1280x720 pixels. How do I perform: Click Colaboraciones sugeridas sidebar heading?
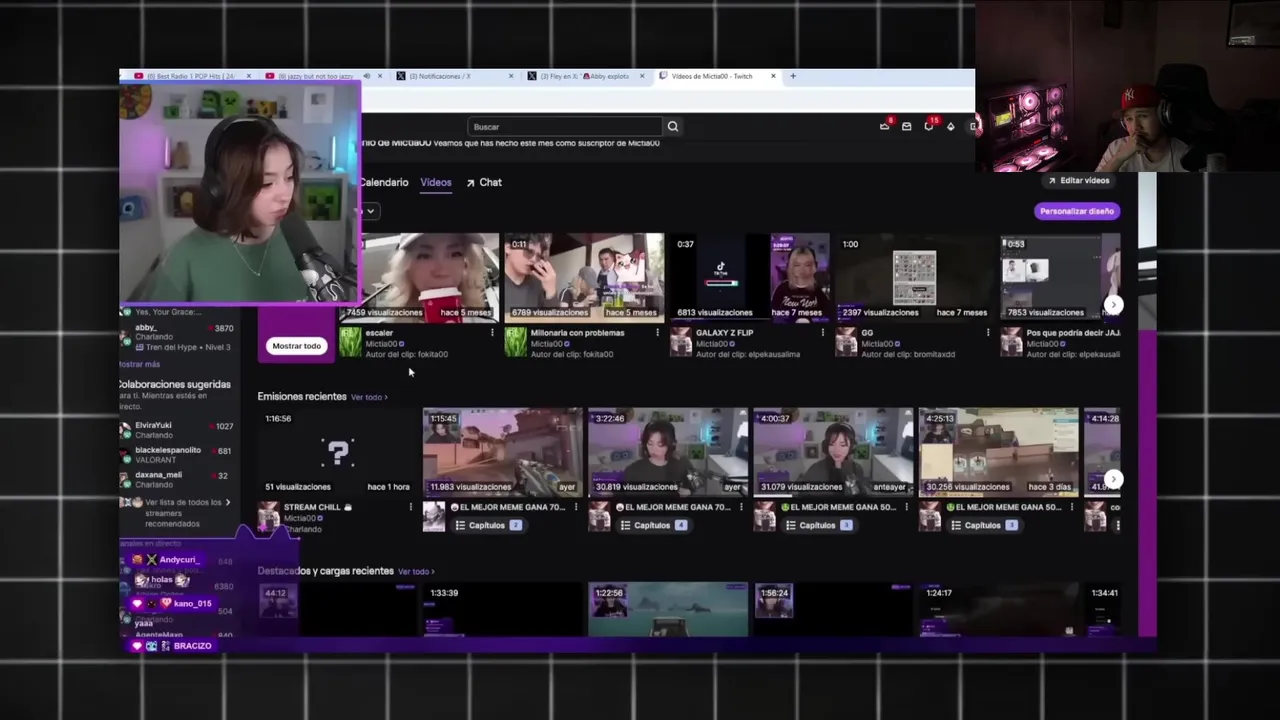tap(175, 385)
